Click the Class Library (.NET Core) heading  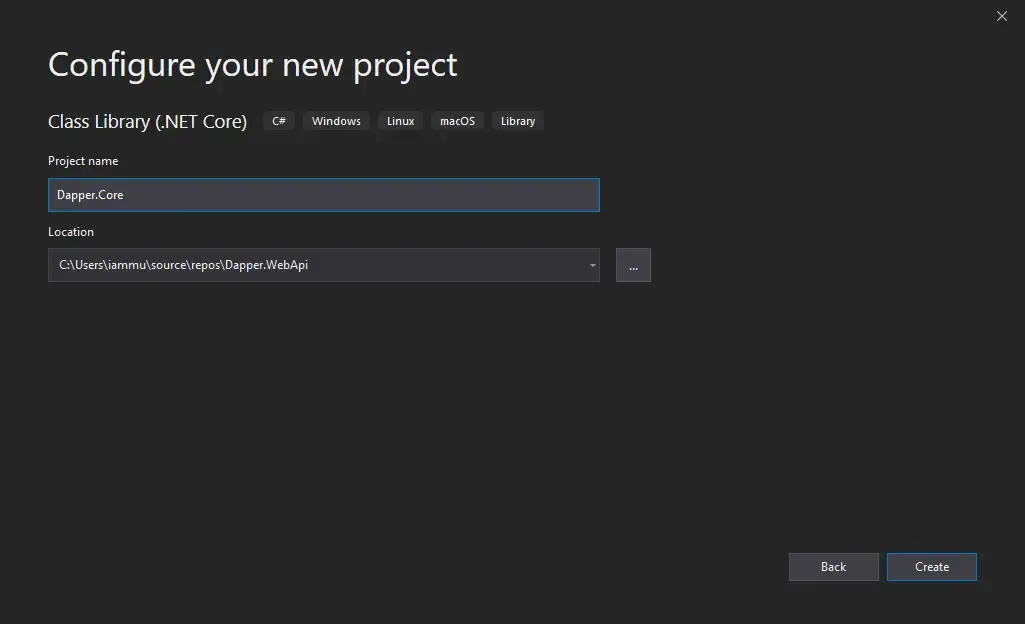coord(147,121)
